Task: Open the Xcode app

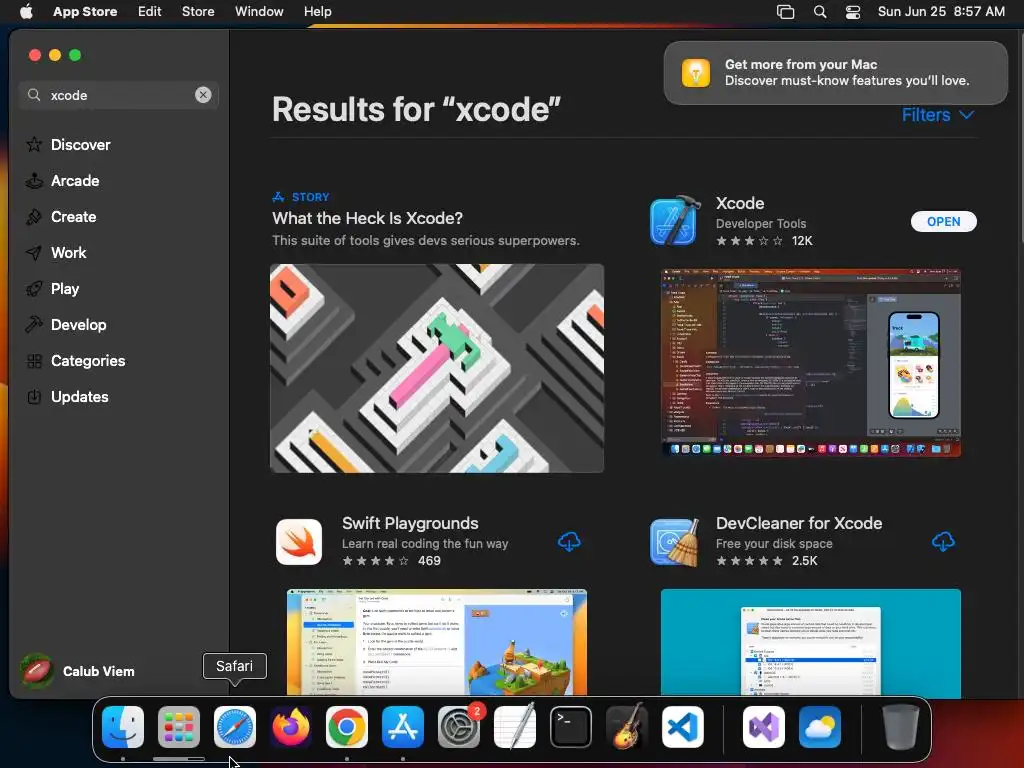Action: pos(943,221)
